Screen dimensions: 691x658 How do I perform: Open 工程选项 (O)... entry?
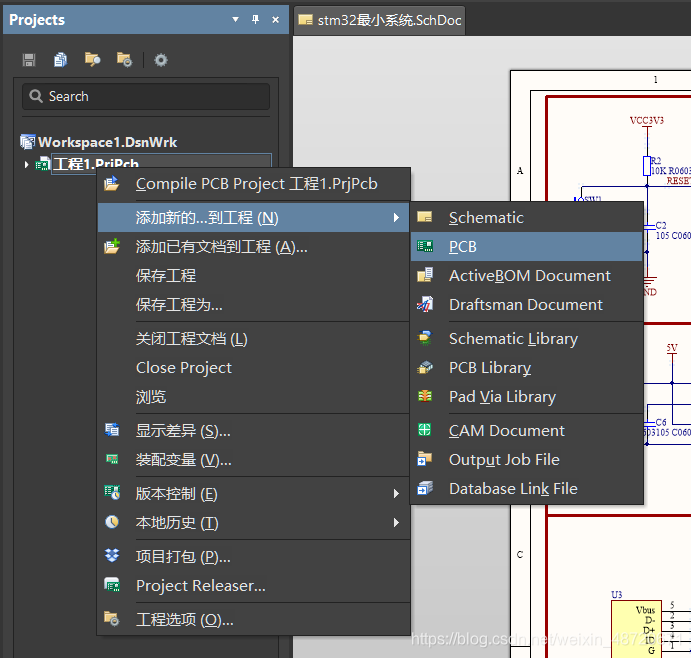coord(254,620)
